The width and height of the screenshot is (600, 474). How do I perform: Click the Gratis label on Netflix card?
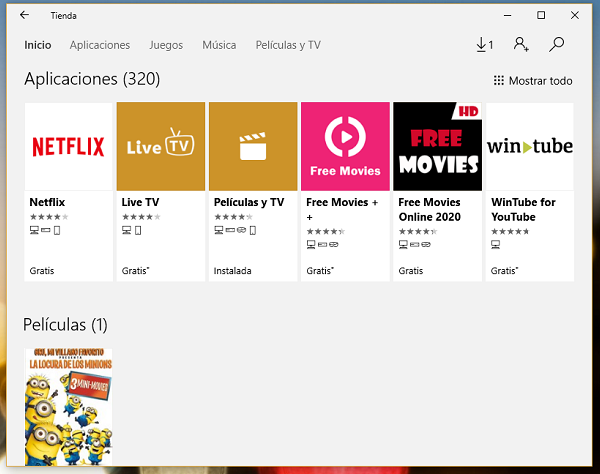tap(42, 271)
